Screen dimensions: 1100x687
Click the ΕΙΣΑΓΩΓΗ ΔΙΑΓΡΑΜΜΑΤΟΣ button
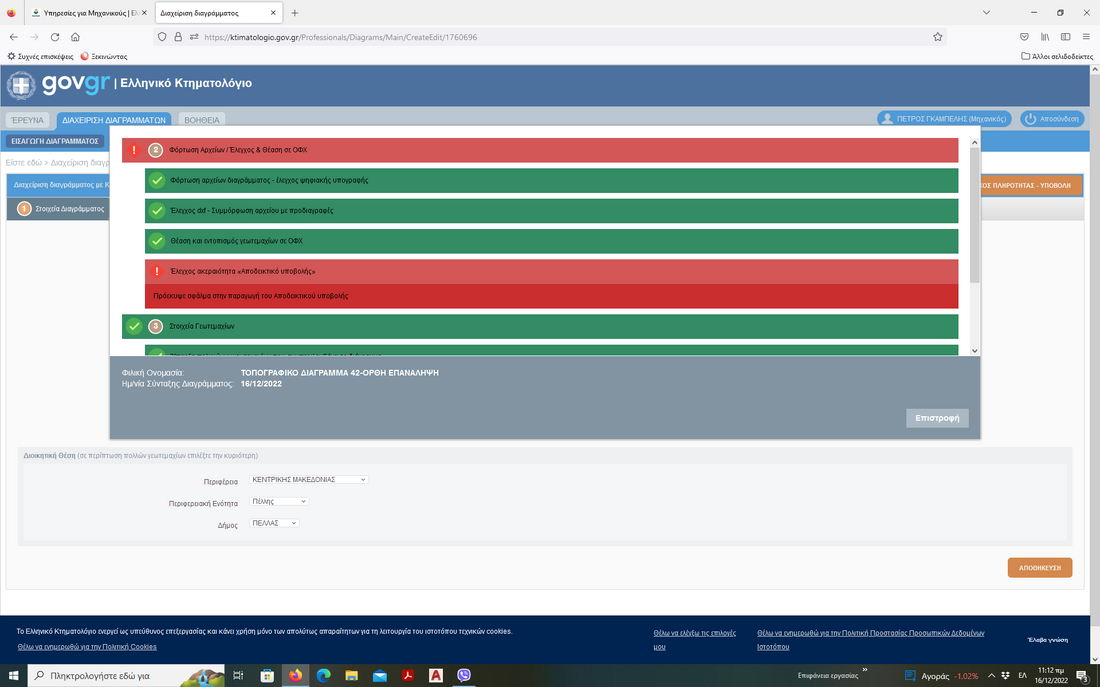click(55, 141)
